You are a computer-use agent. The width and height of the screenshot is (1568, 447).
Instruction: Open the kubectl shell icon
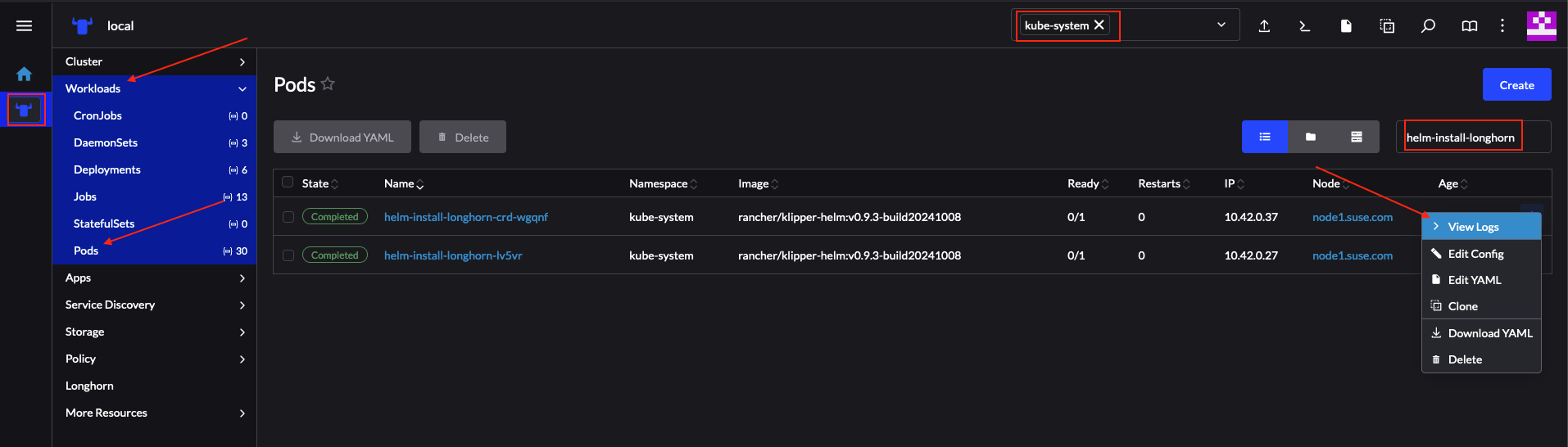click(x=1305, y=26)
